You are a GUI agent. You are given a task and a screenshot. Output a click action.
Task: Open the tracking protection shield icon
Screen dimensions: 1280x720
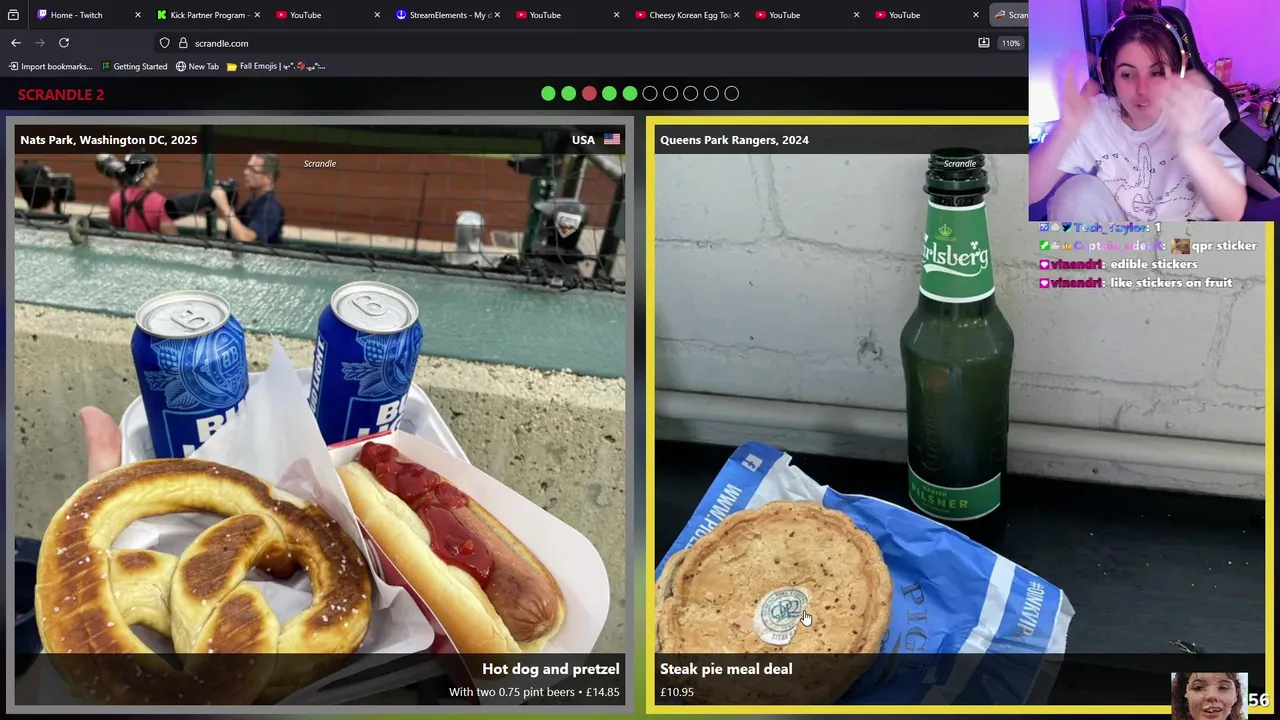point(164,43)
